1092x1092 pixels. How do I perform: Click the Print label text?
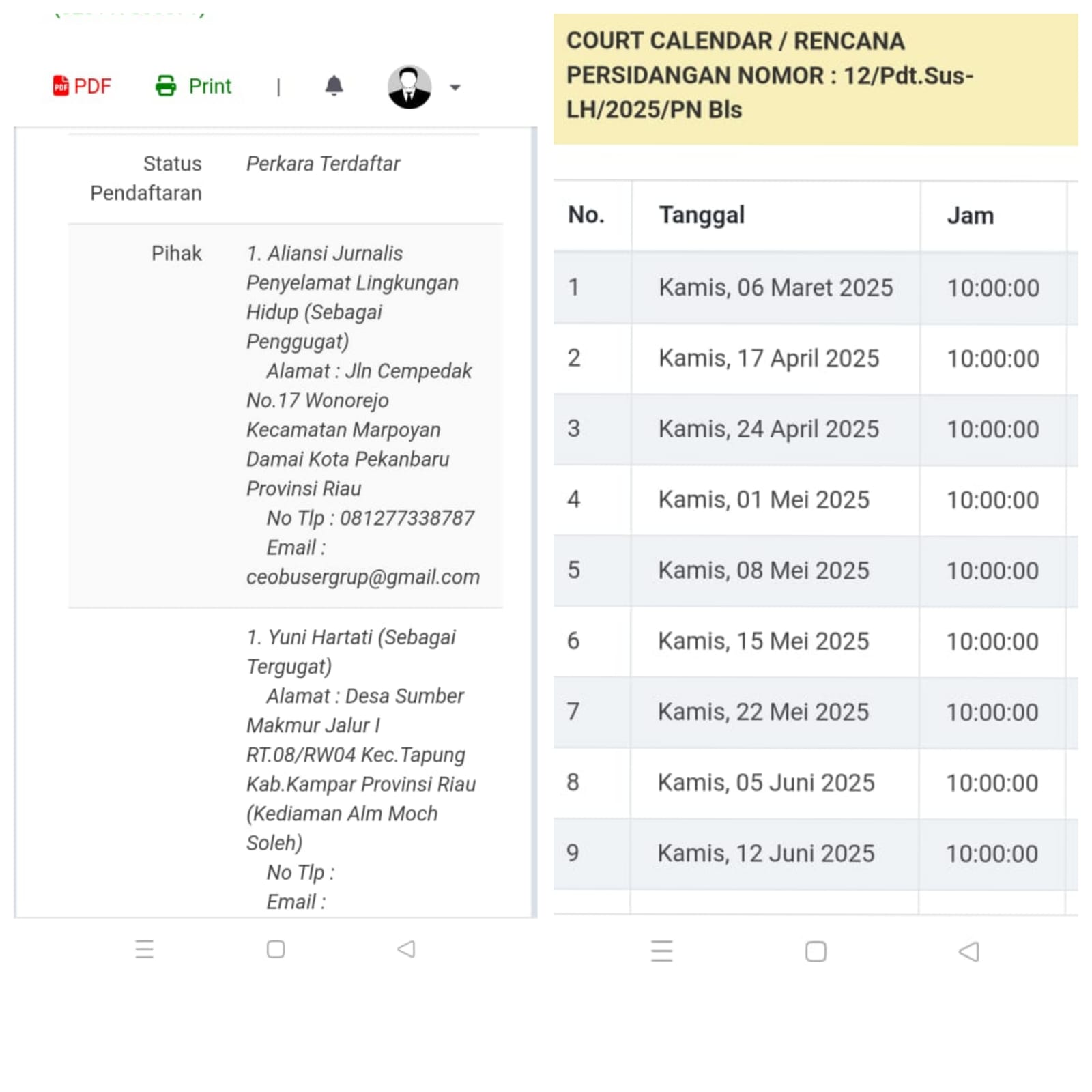tap(210, 86)
